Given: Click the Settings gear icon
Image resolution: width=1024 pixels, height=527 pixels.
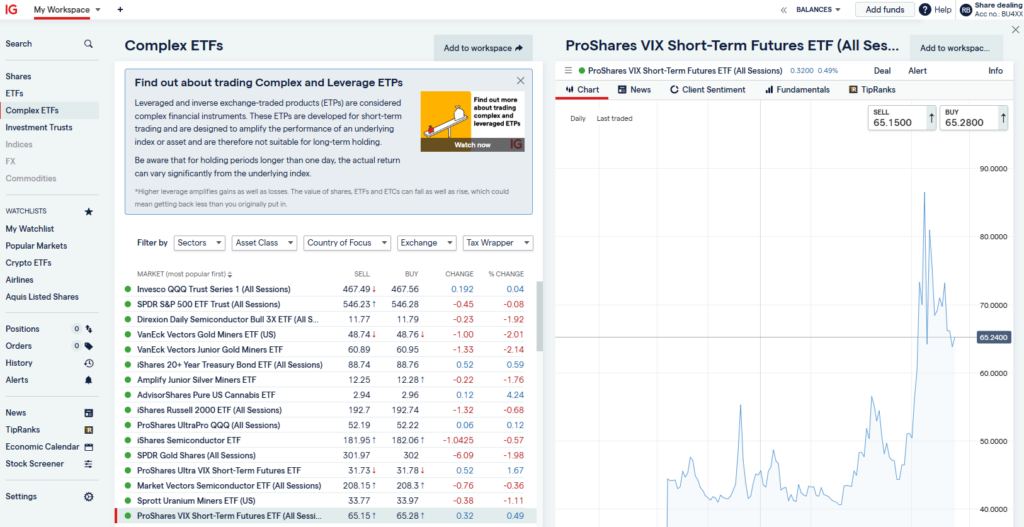Looking at the screenshot, I should 89,496.
